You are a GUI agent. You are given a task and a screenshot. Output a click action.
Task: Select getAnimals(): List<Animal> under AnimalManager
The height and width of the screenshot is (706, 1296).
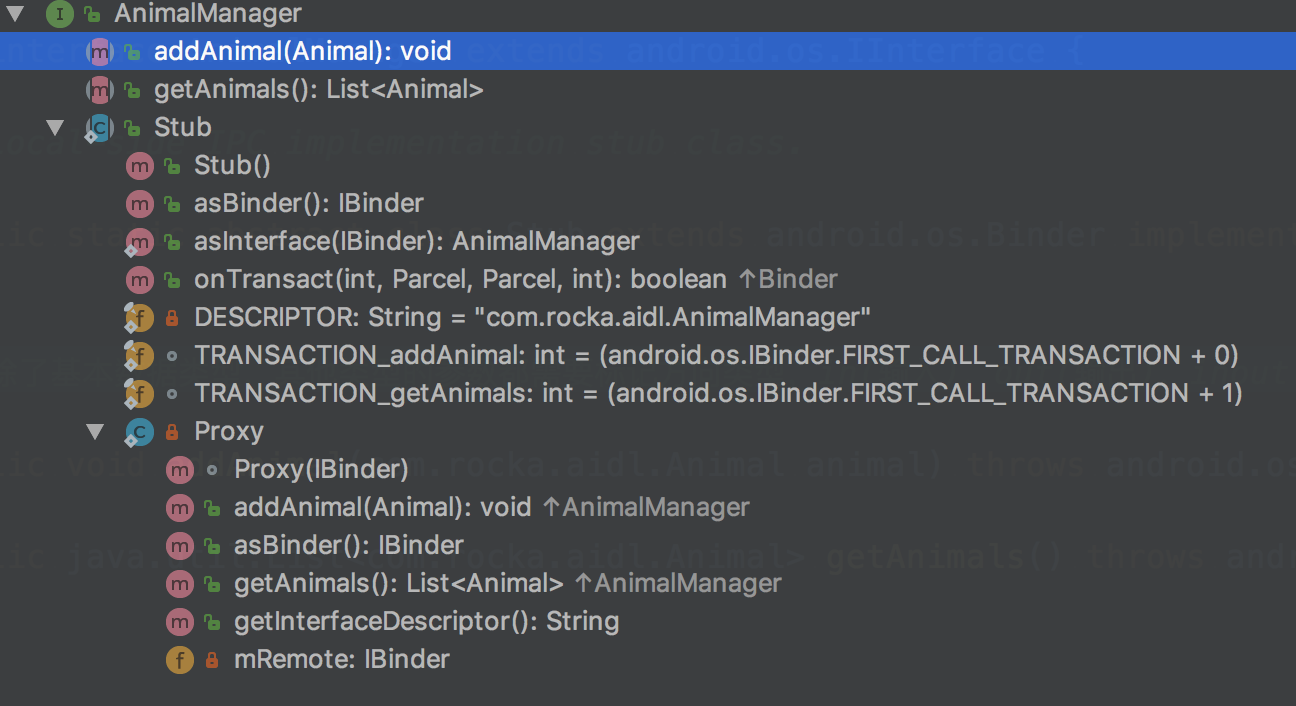pos(319,90)
